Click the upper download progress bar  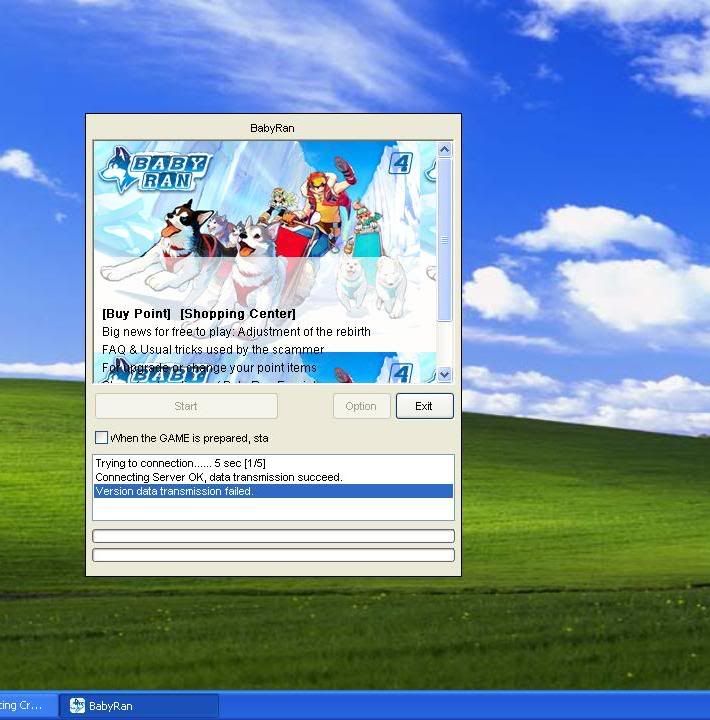pos(273,536)
